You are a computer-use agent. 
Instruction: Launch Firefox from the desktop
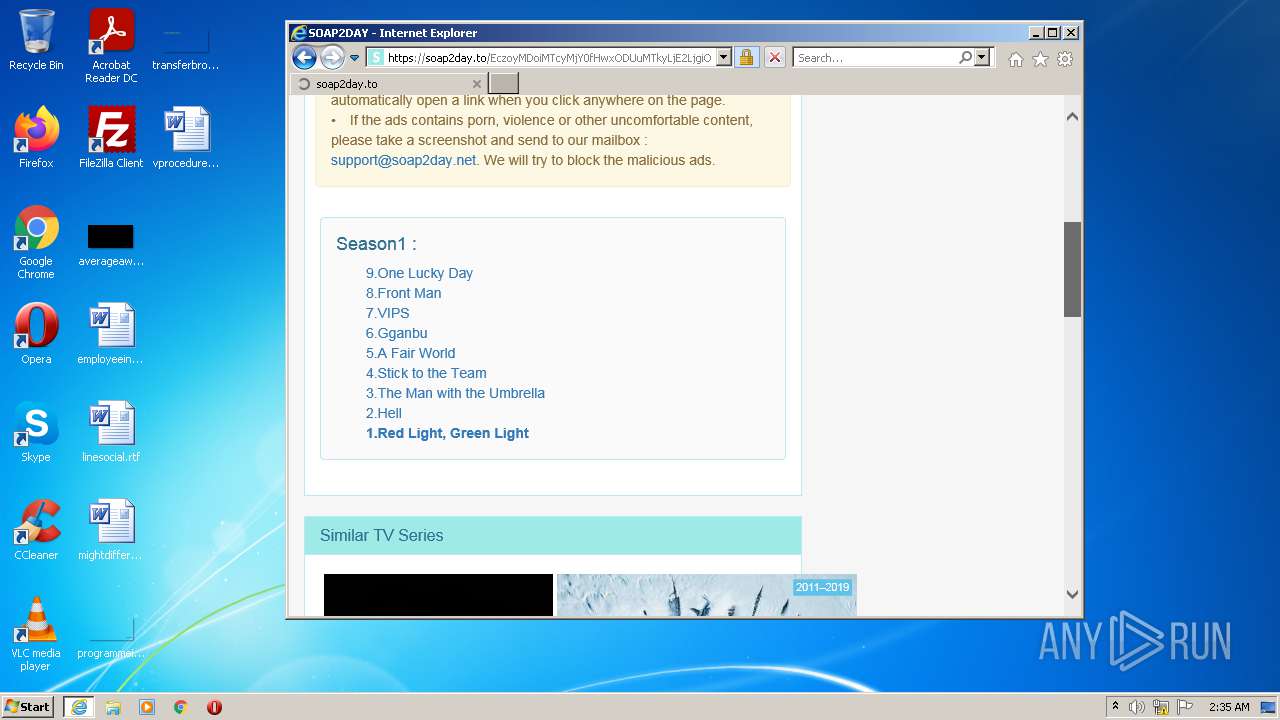pos(36,138)
